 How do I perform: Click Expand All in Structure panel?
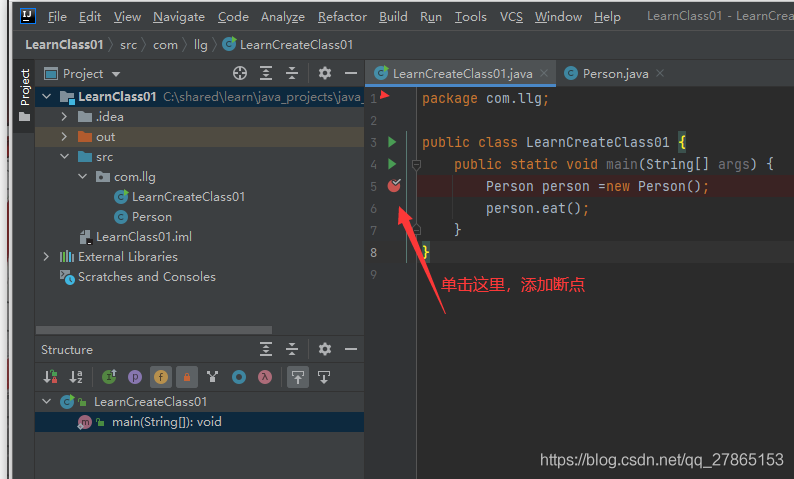[x=266, y=349]
